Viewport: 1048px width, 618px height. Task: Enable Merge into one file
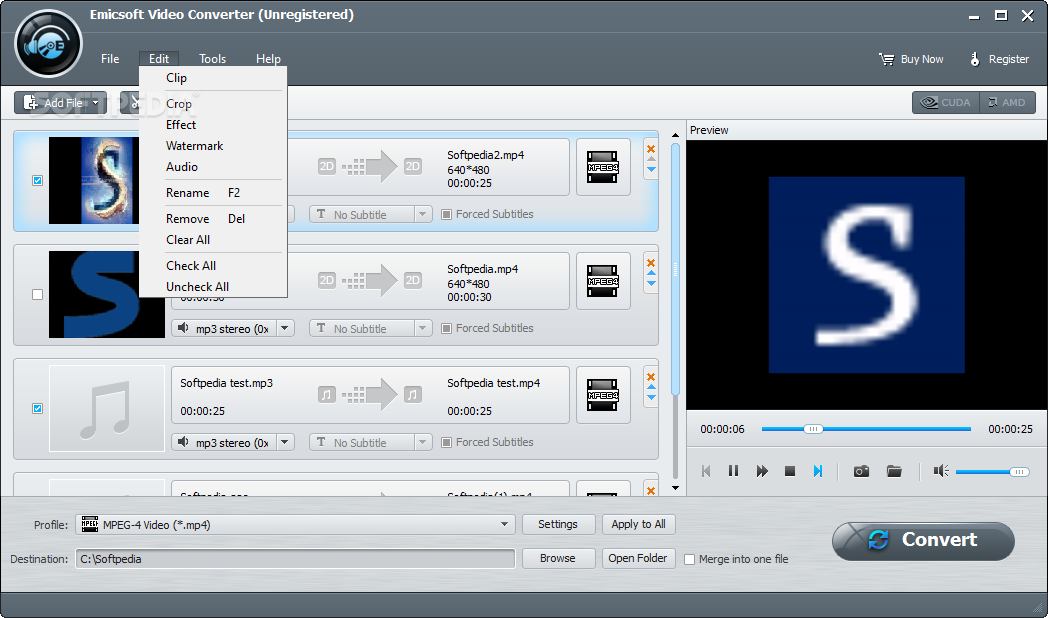(690, 559)
